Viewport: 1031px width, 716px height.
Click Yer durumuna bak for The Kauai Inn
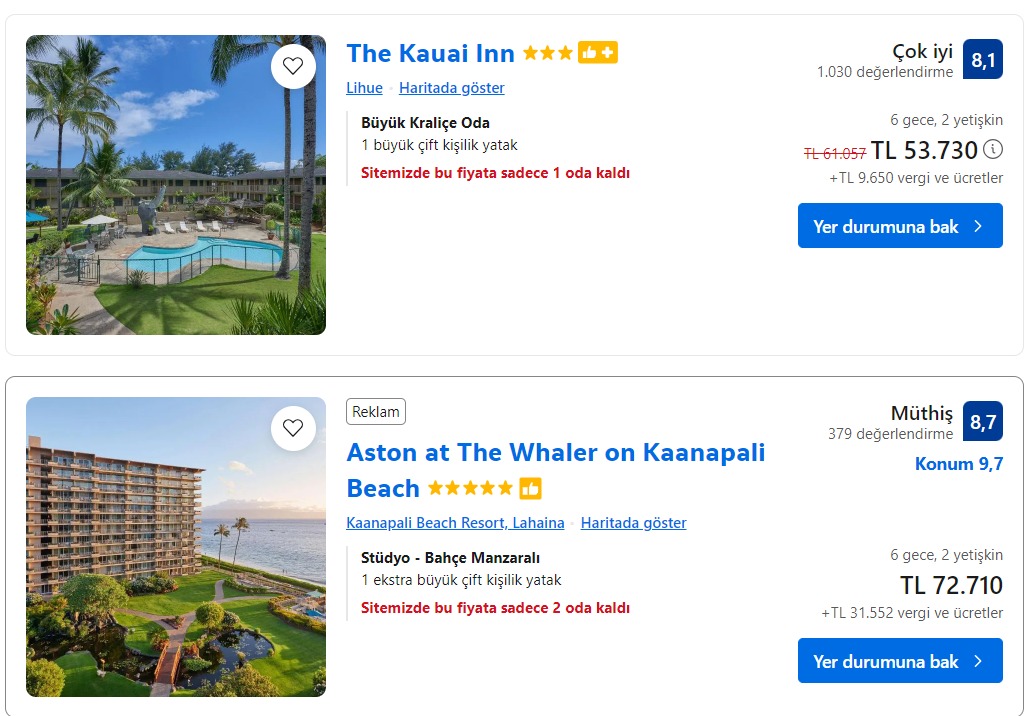900,226
